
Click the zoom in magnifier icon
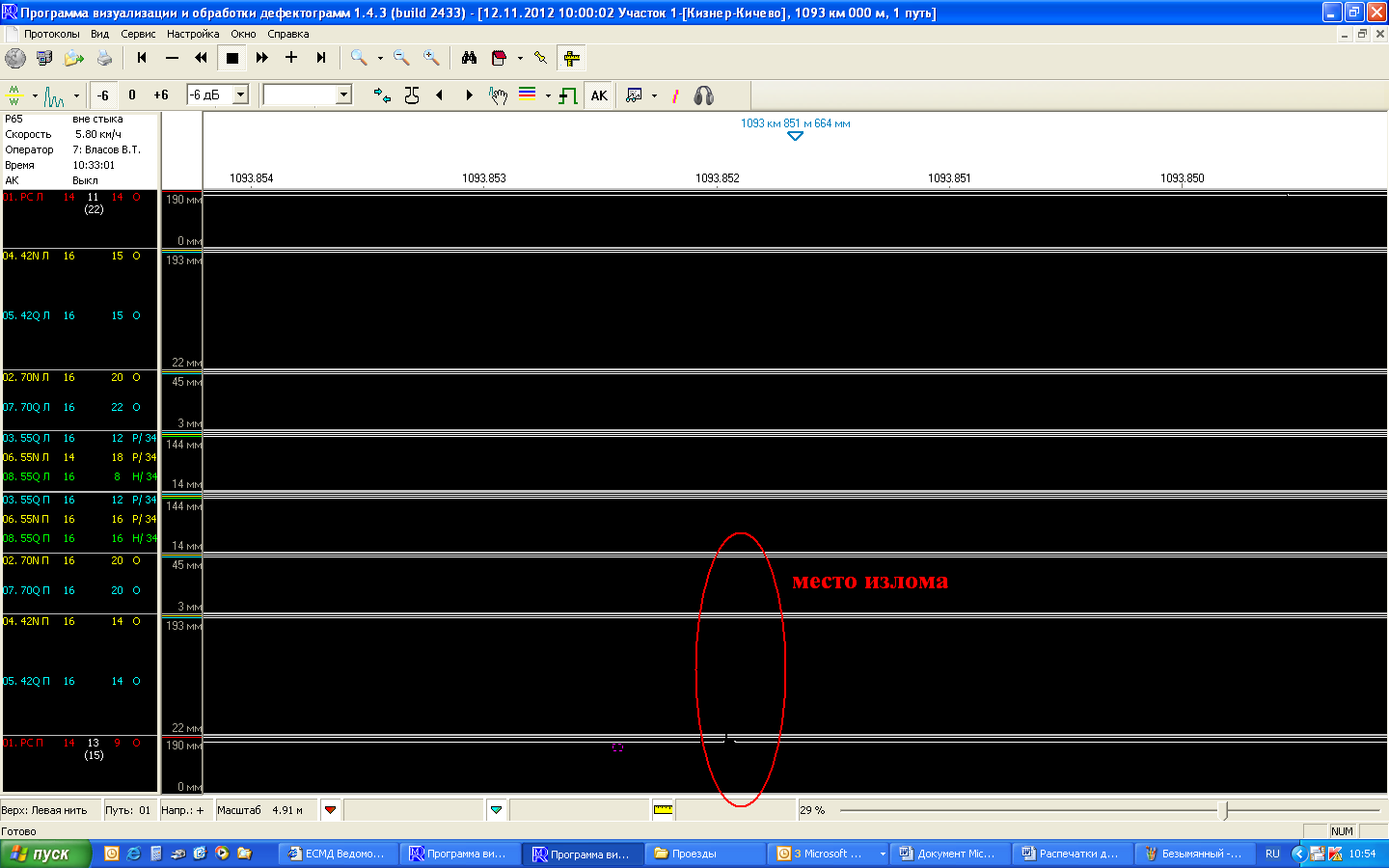click(x=431, y=58)
